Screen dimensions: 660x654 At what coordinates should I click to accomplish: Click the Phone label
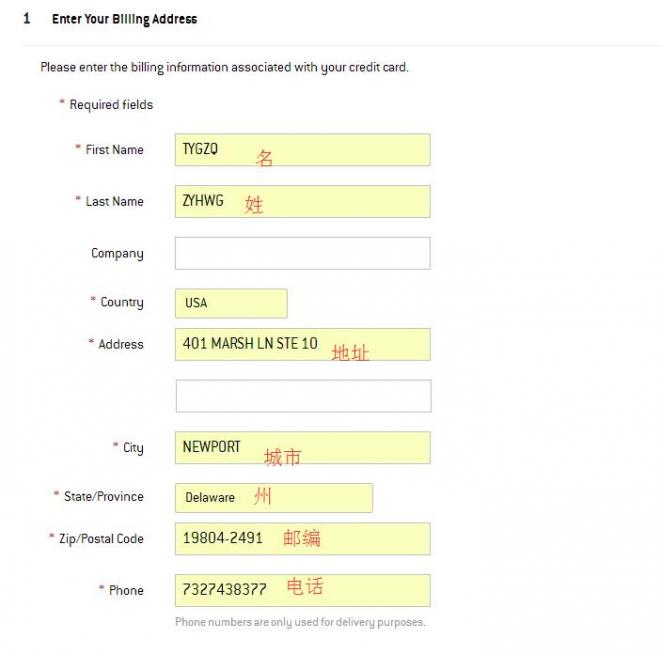coord(126,590)
